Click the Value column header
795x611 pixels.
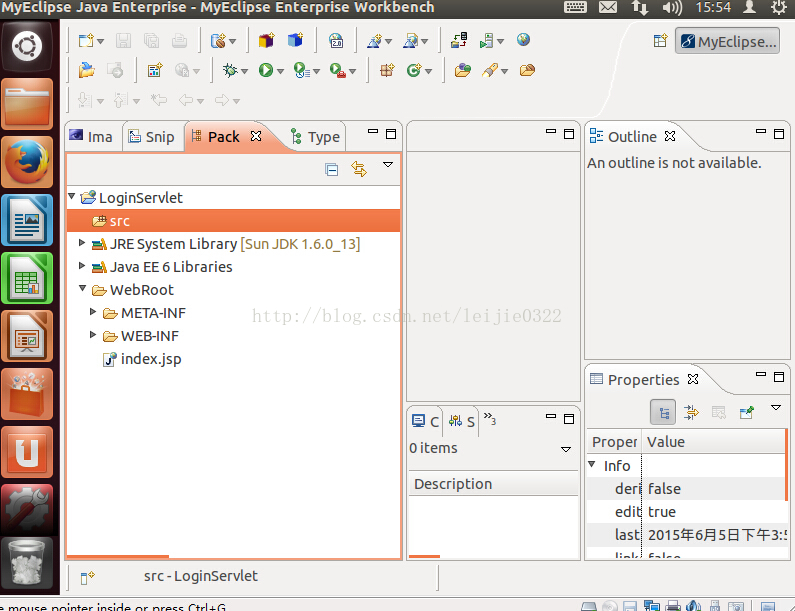pyautogui.click(x=714, y=442)
